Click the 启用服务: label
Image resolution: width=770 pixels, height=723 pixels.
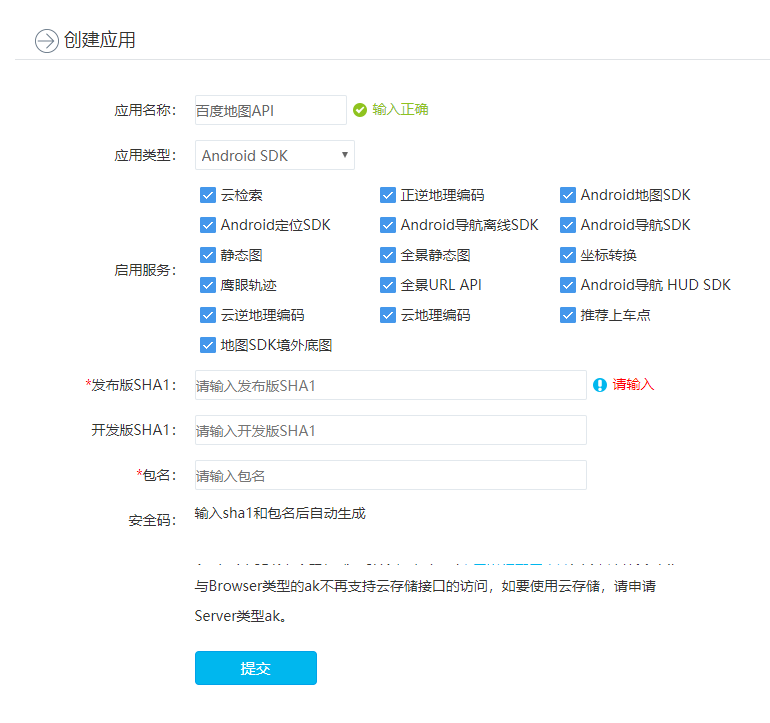pyautogui.click(x=145, y=270)
